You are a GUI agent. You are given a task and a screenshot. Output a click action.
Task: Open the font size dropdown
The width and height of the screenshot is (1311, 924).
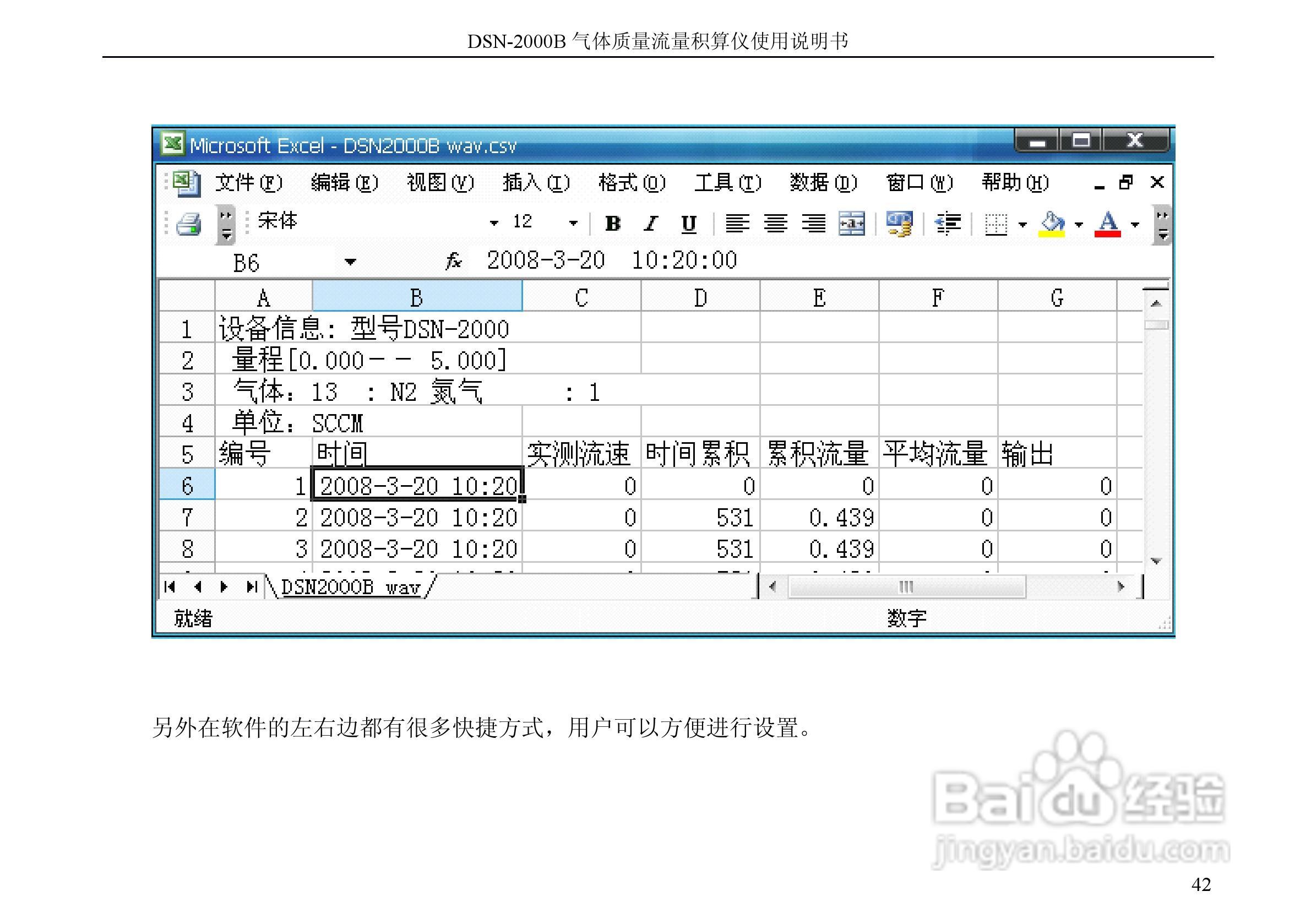coord(573,223)
